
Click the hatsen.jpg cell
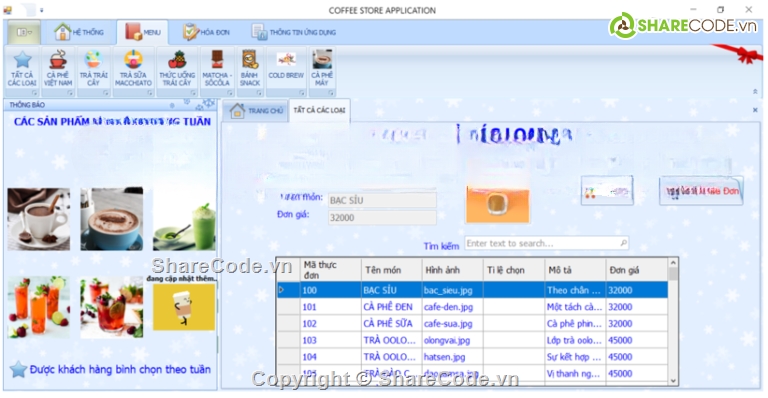pyautogui.click(x=453, y=357)
